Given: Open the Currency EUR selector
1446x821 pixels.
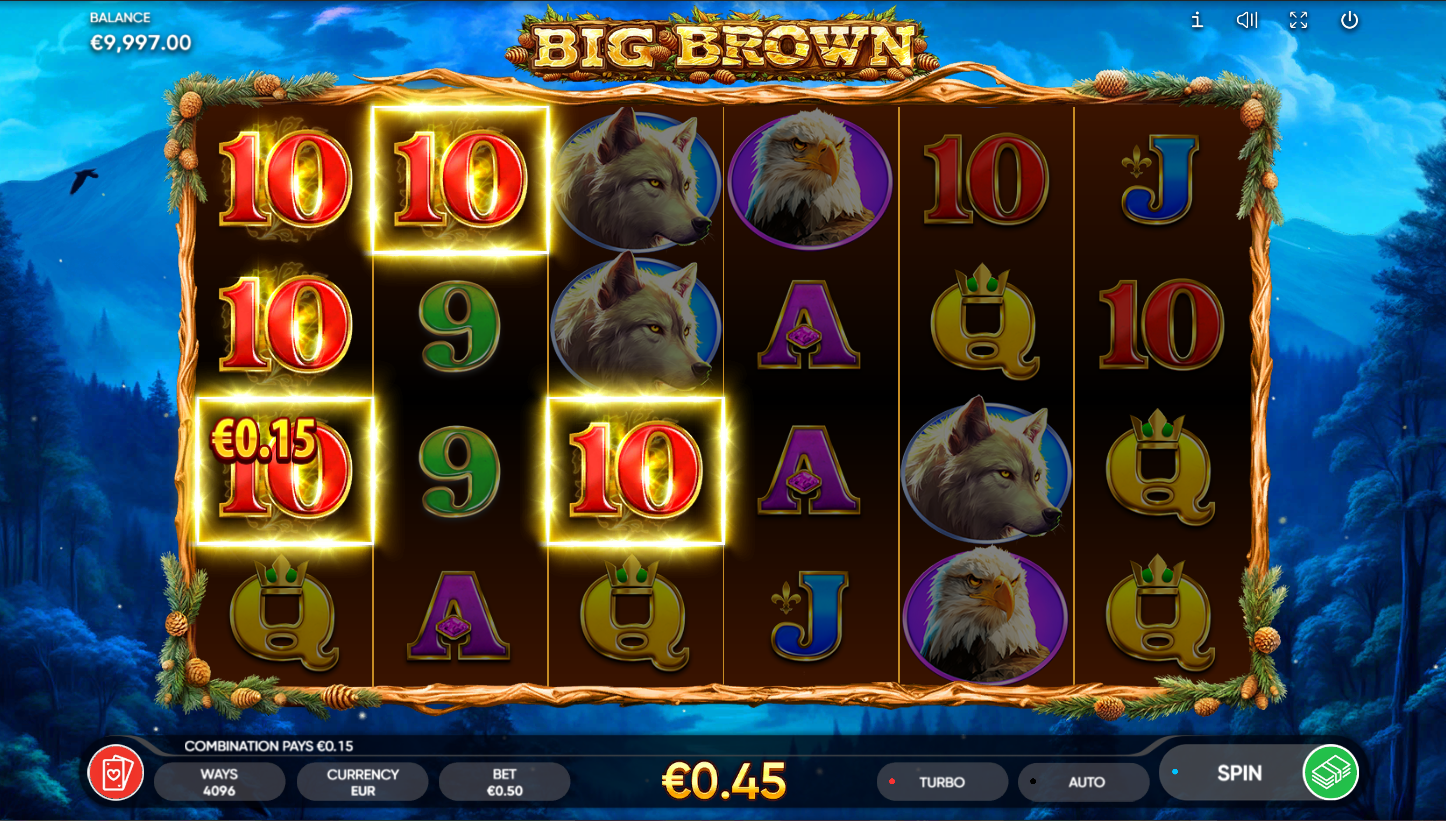Looking at the screenshot, I should coord(363,782).
